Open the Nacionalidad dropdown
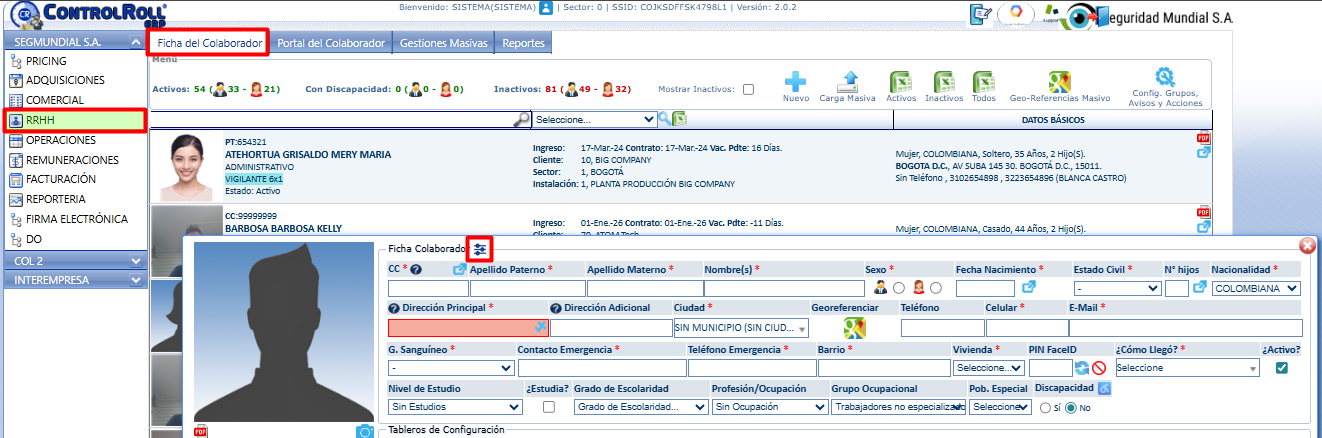The height and width of the screenshot is (438, 1322). [x=1256, y=289]
